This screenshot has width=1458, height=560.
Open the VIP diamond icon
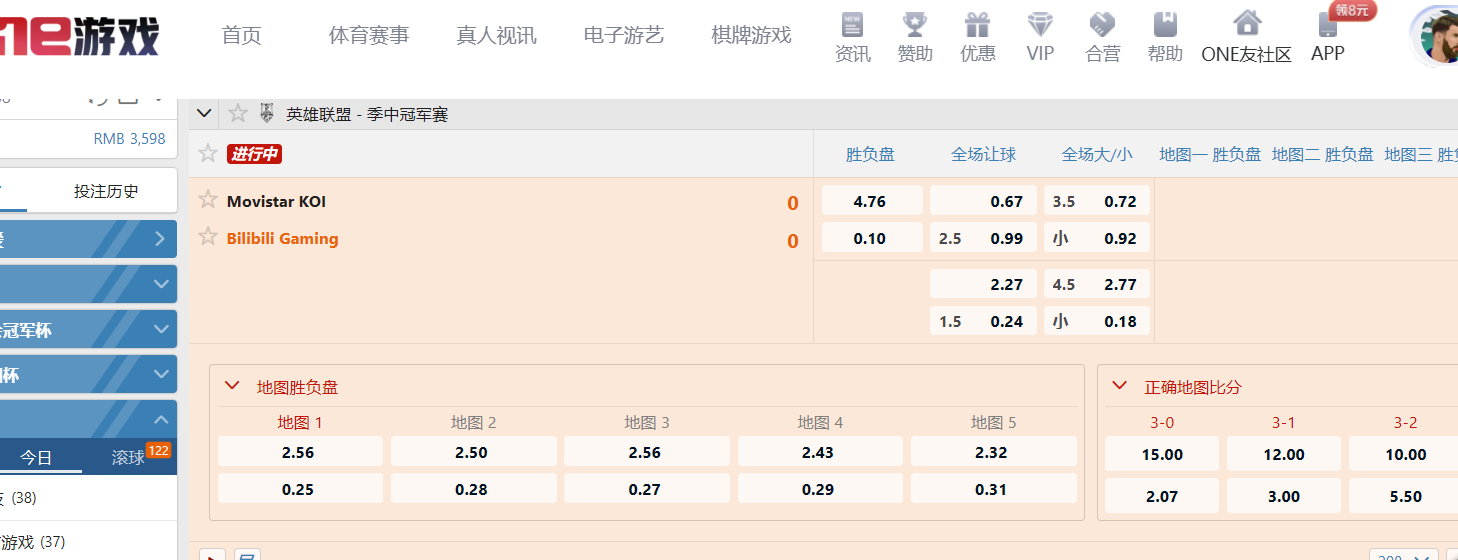pyautogui.click(x=1040, y=24)
